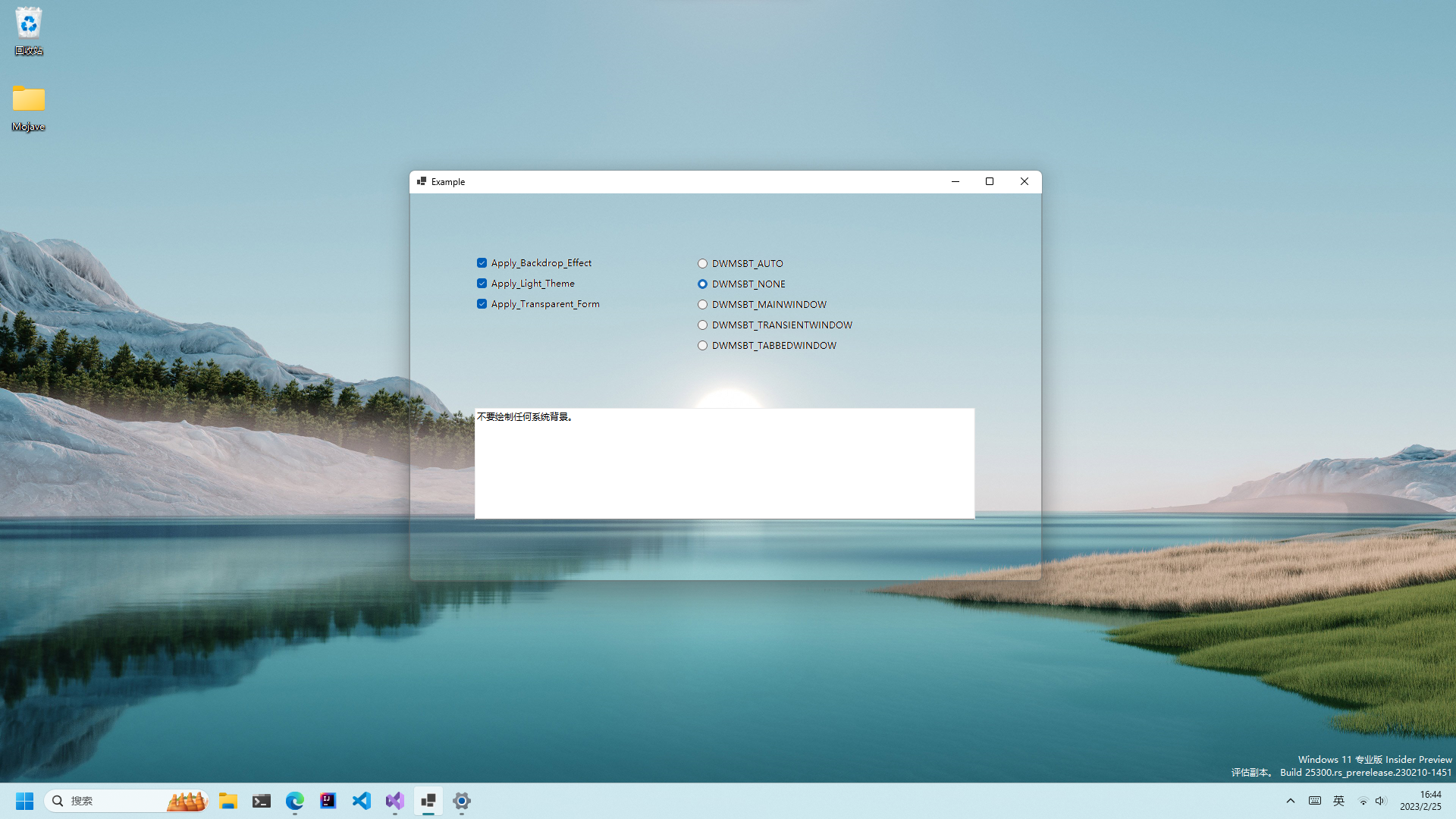Select the Mojave folder on desktop

coord(28,100)
